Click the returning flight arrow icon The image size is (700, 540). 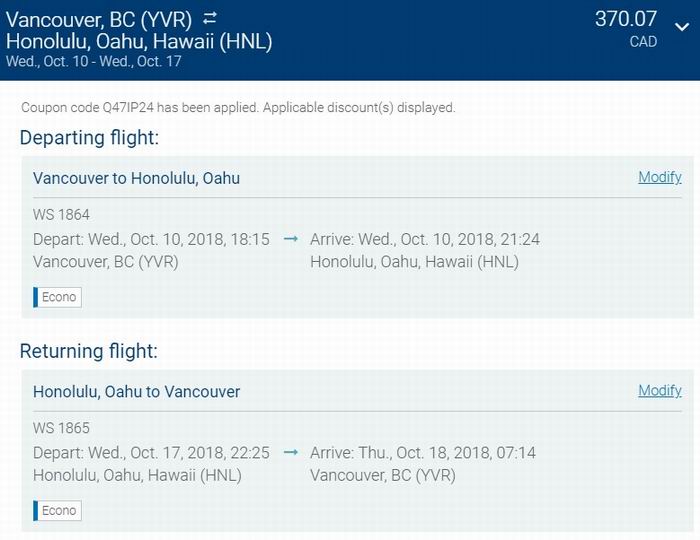291,453
